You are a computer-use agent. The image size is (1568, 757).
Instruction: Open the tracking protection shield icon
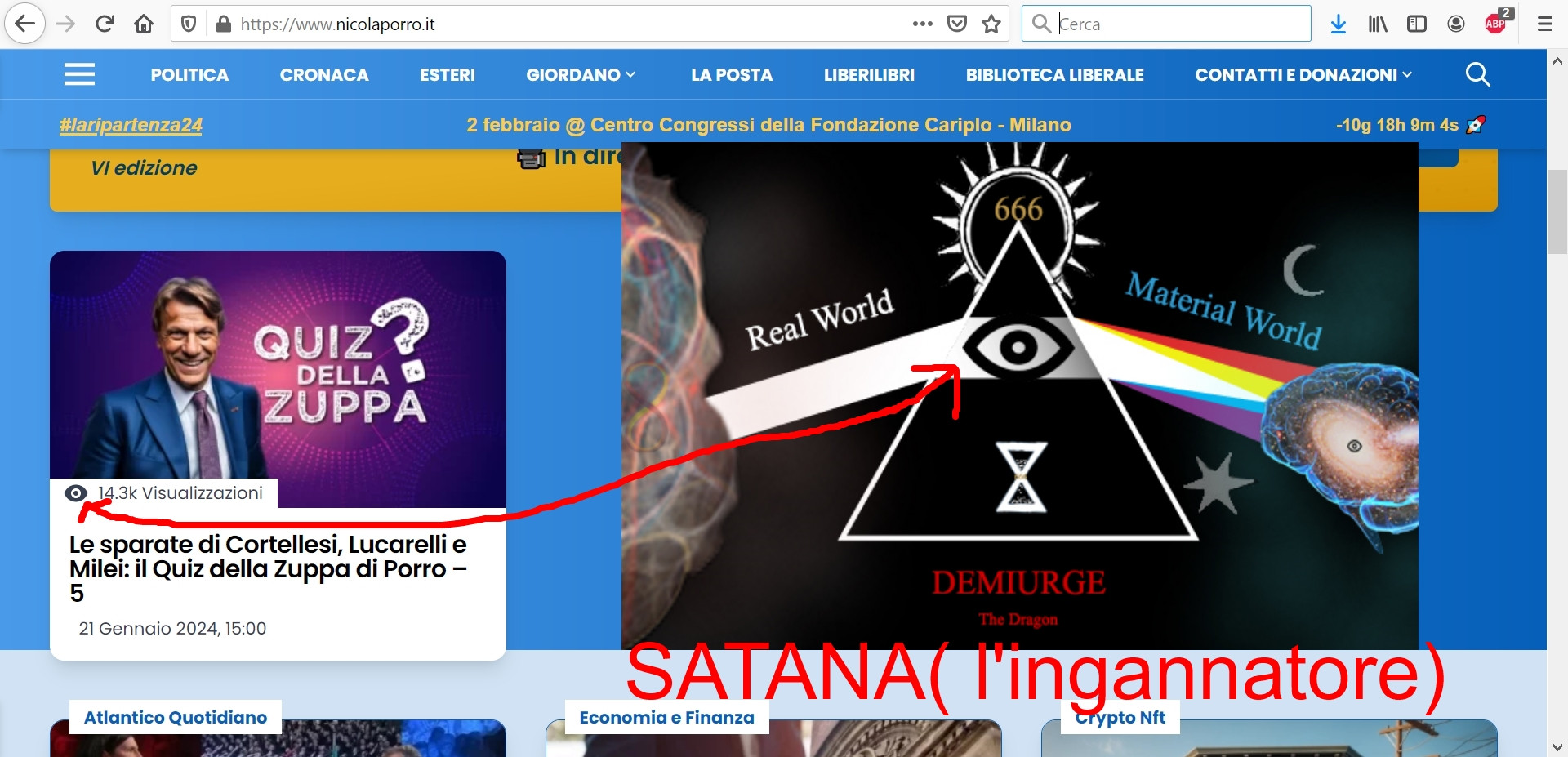tap(189, 24)
